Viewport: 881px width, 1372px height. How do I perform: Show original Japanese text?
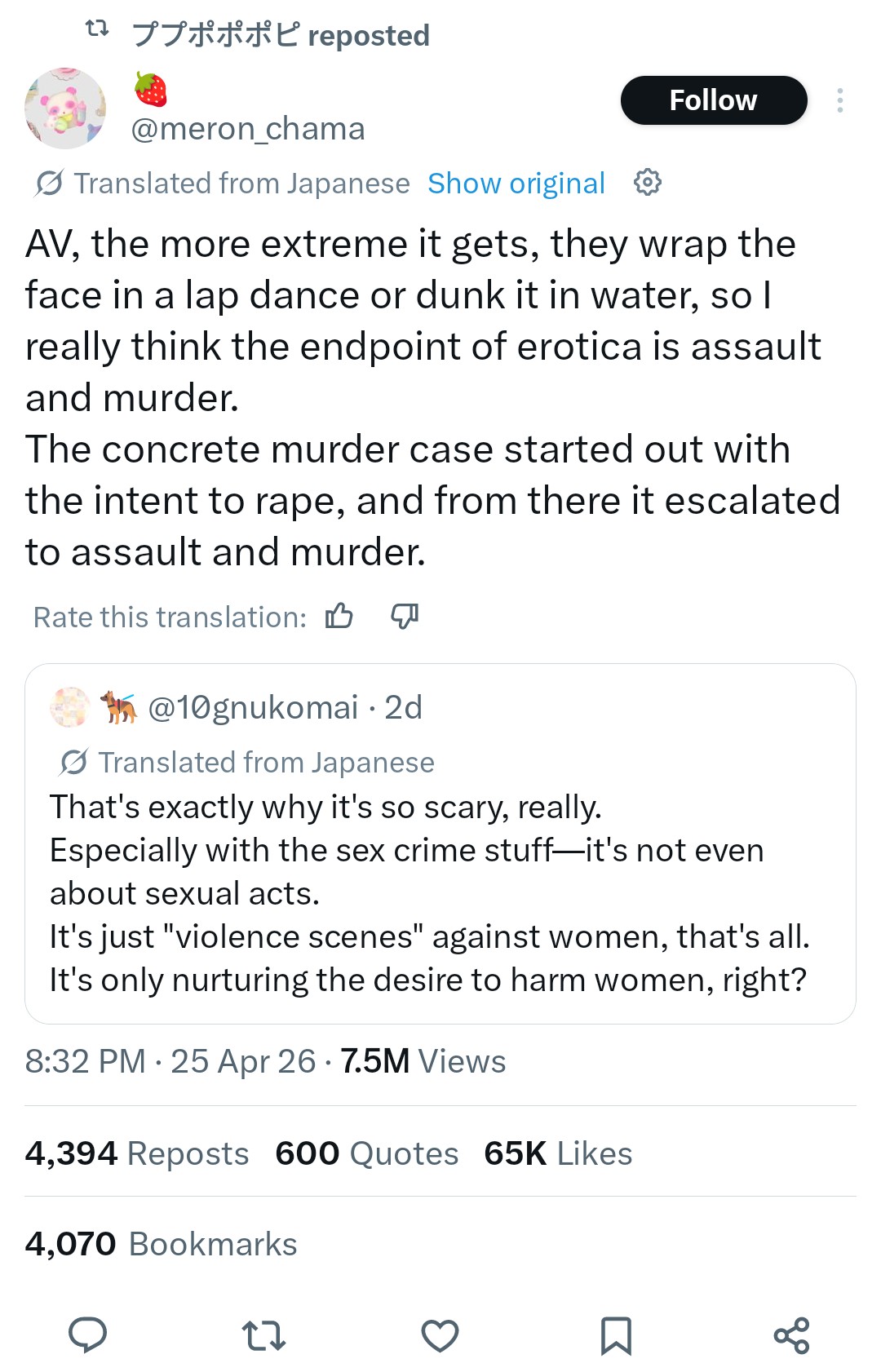click(516, 184)
